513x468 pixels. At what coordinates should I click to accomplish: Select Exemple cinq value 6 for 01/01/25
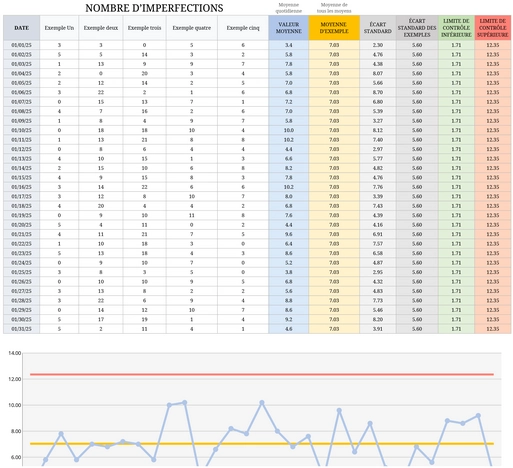coord(243,45)
